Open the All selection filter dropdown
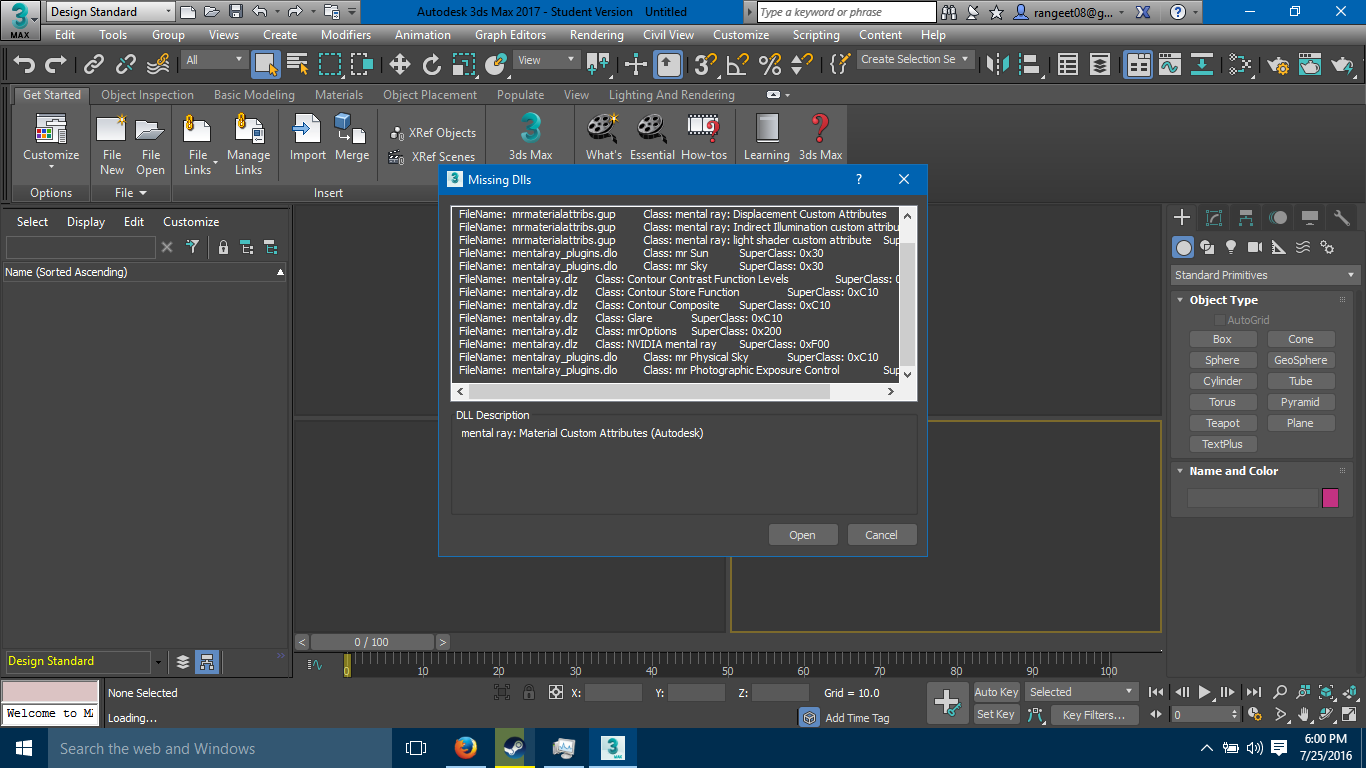Image resolution: width=1366 pixels, height=768 pixels. (214, 60)
